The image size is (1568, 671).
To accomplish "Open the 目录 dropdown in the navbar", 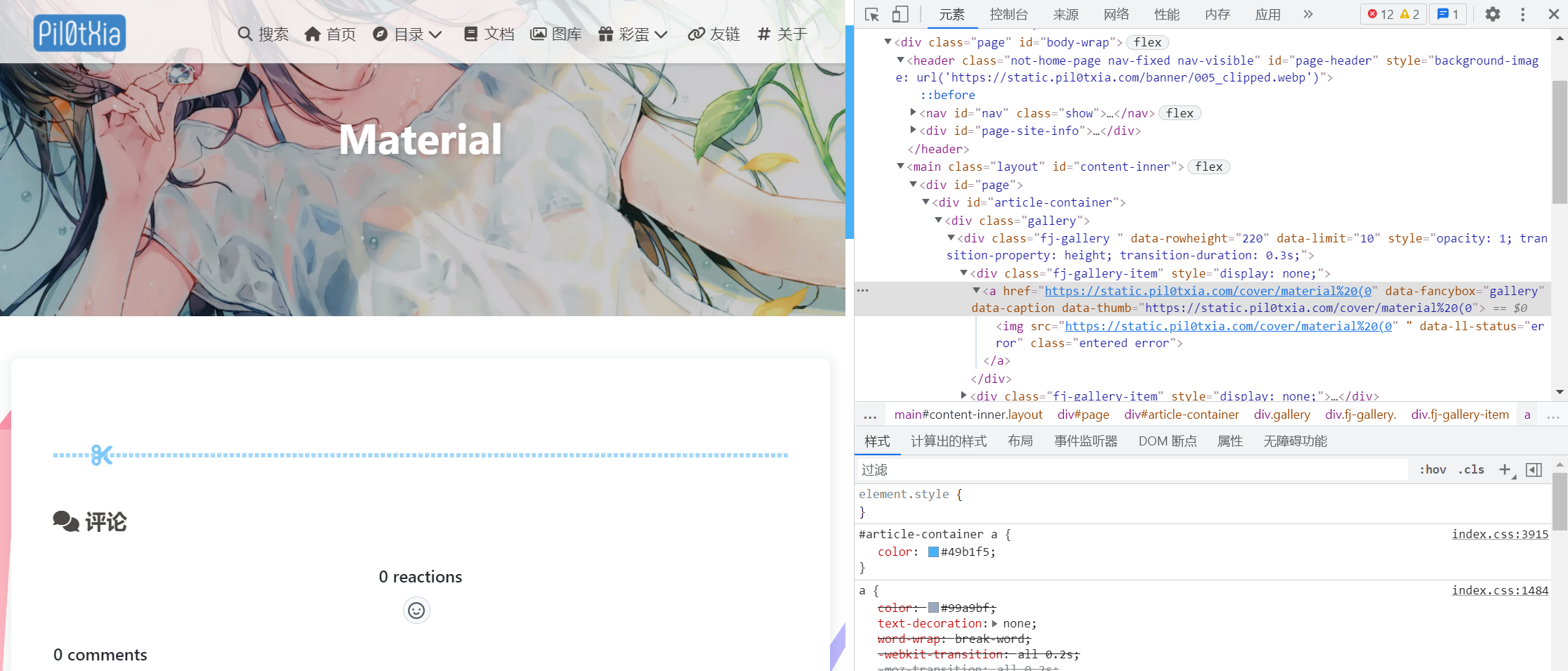I will pos(407,34).
